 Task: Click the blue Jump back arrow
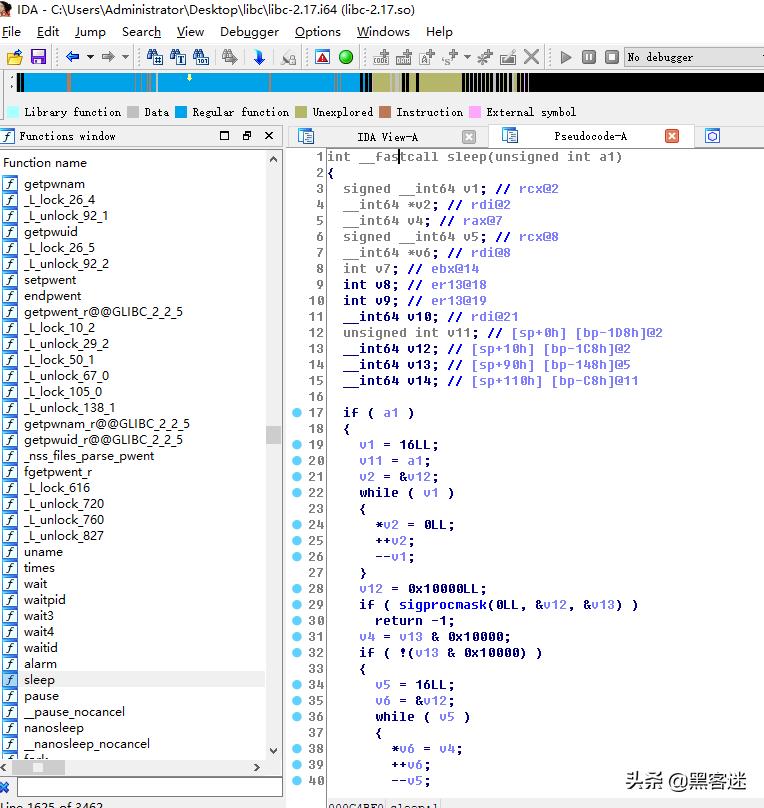tap(73, 57)
